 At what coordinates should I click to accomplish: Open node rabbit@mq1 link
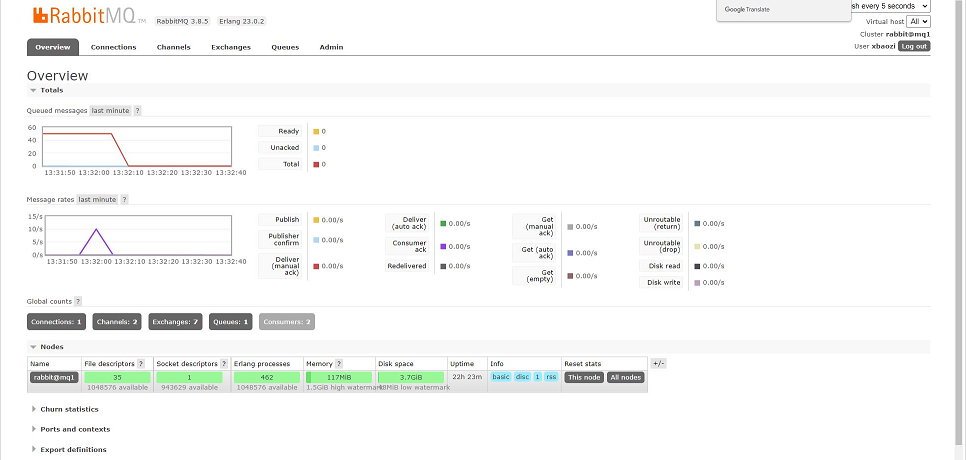click(x=54, y=377)
